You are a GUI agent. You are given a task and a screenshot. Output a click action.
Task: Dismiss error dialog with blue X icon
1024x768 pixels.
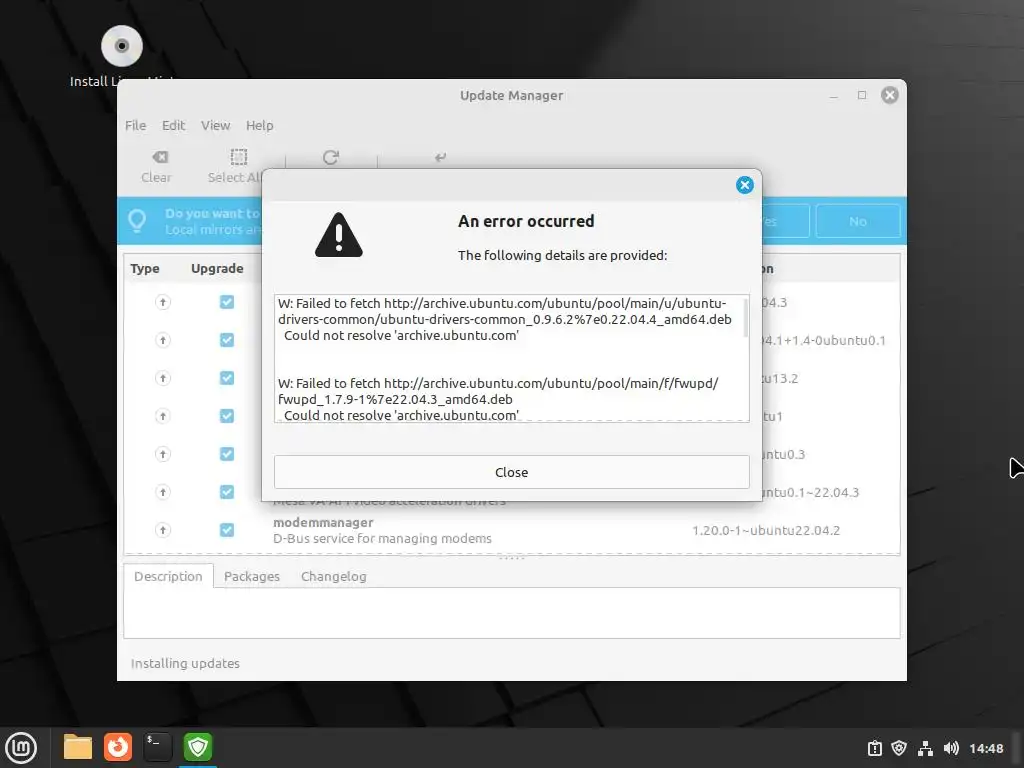click(x=744, y=185)
